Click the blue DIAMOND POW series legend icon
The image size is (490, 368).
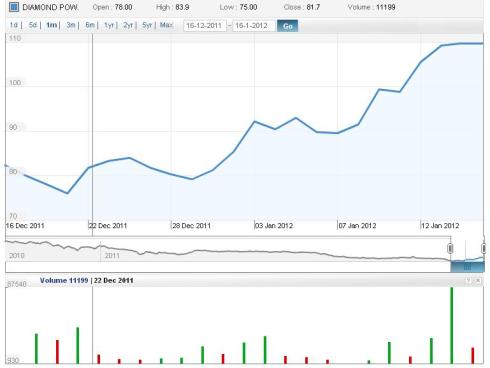coord(14,7)
